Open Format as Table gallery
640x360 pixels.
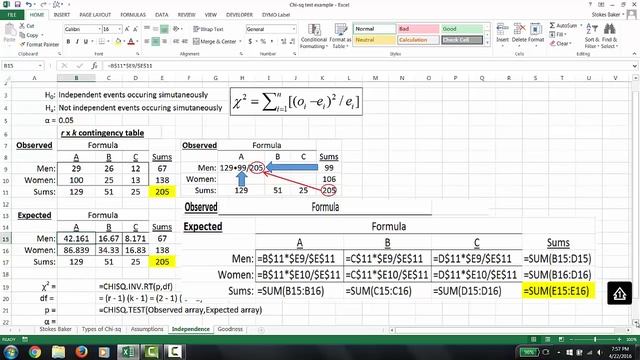[340, 36]
